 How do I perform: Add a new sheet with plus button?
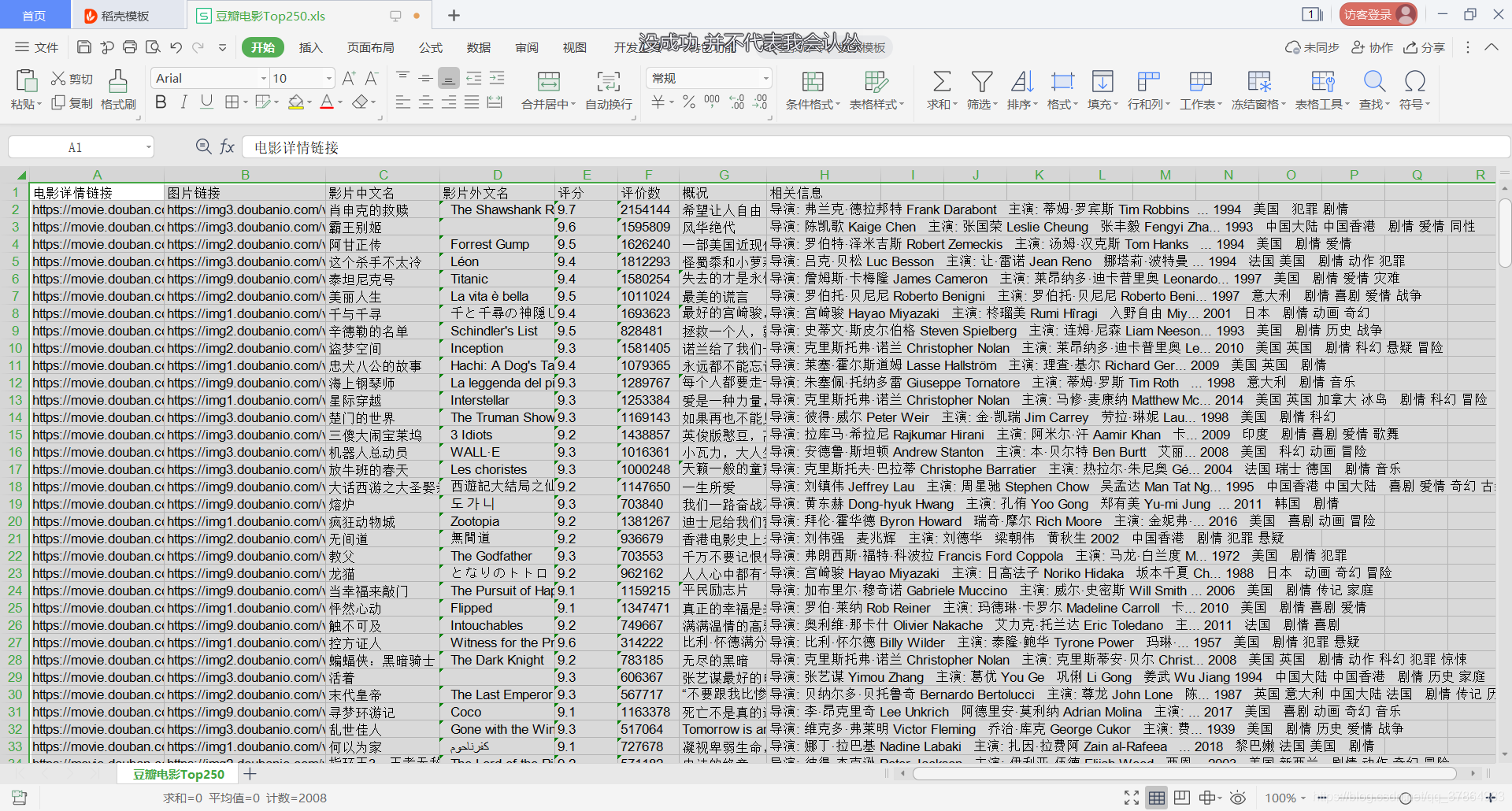point(250,774)
